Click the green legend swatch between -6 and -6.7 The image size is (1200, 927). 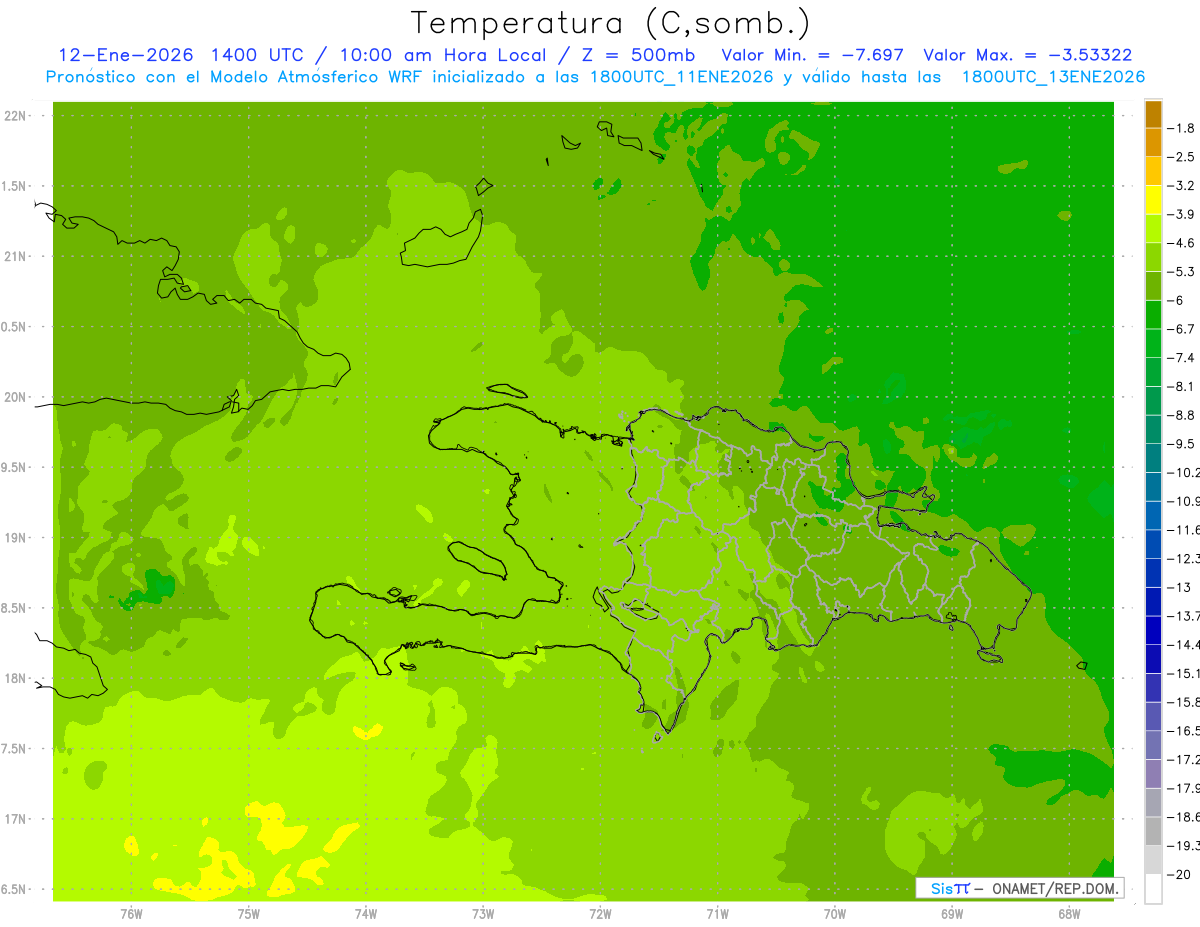(x=1153, y=315)
